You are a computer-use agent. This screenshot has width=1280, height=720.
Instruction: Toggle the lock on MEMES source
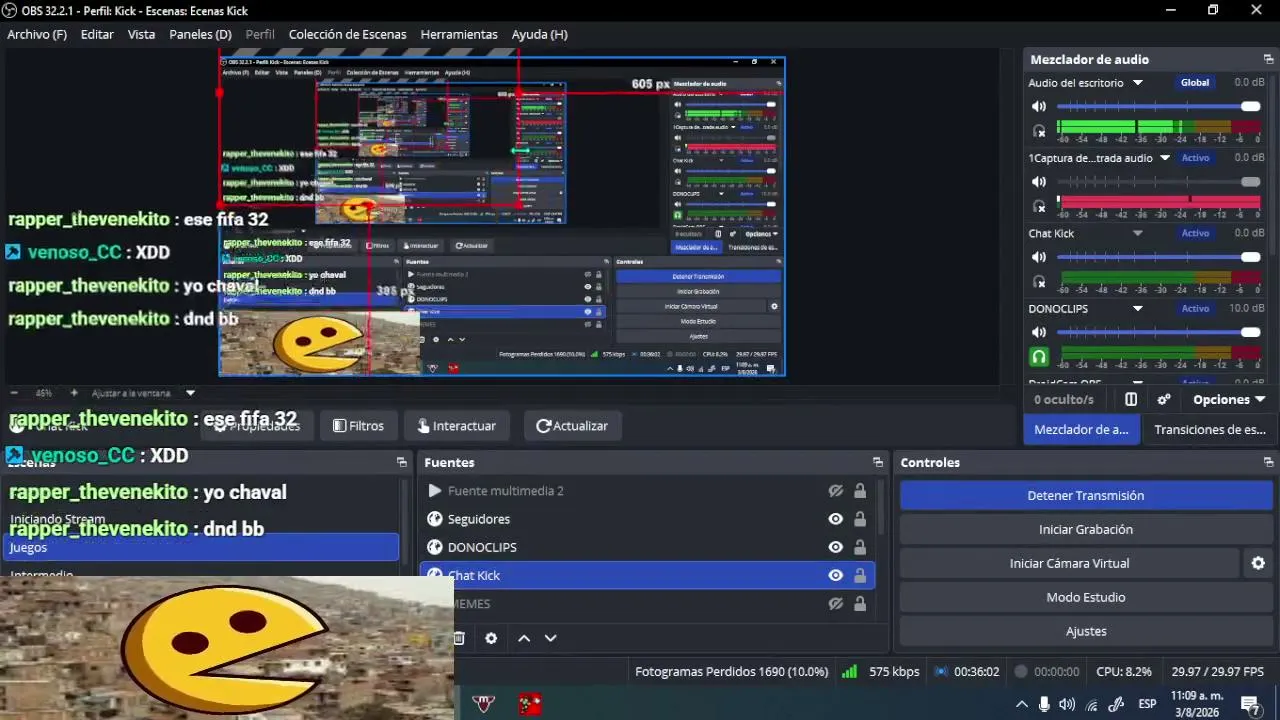click(860, 603)
